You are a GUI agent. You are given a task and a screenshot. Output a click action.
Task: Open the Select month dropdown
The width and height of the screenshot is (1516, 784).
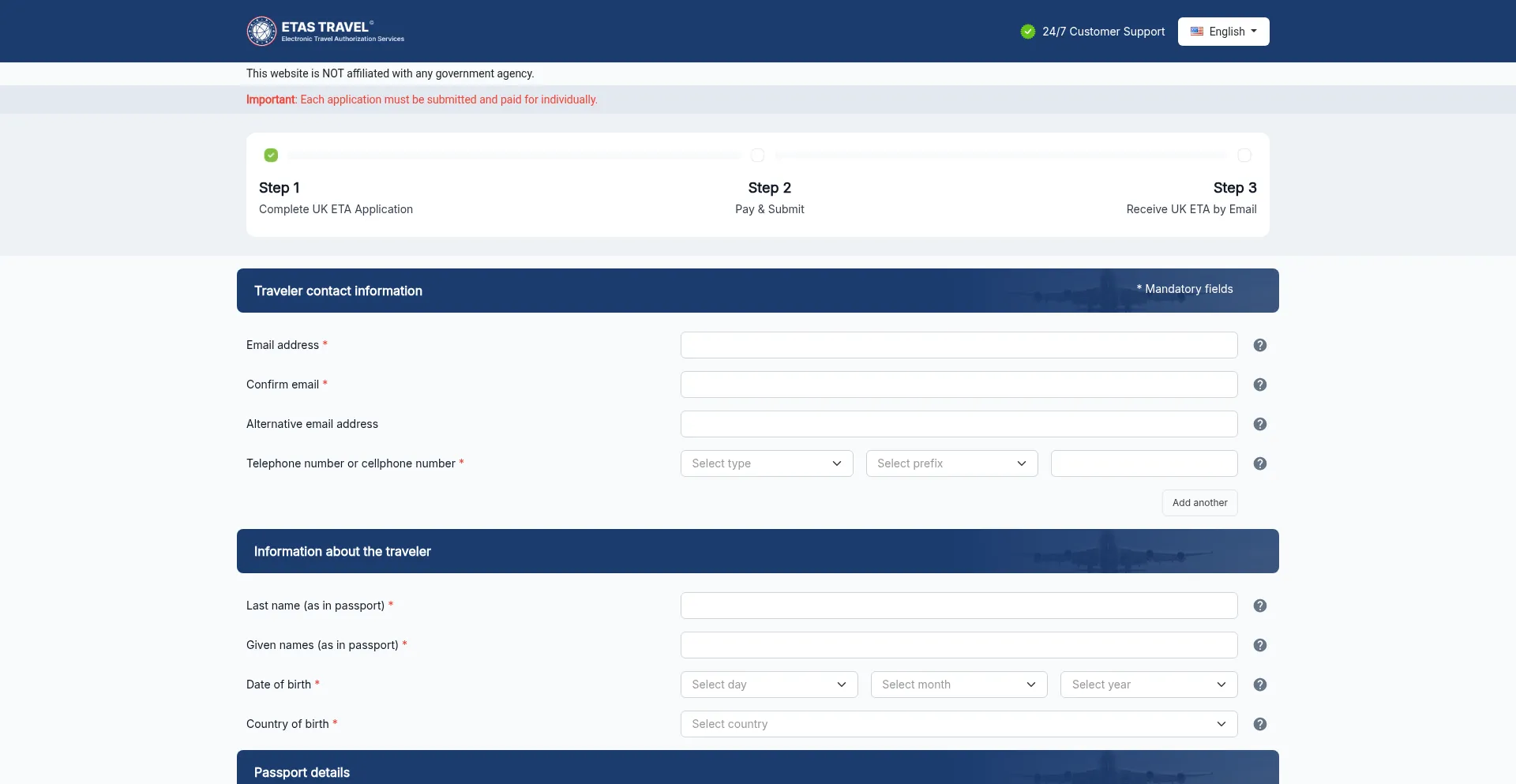point(959,685)
